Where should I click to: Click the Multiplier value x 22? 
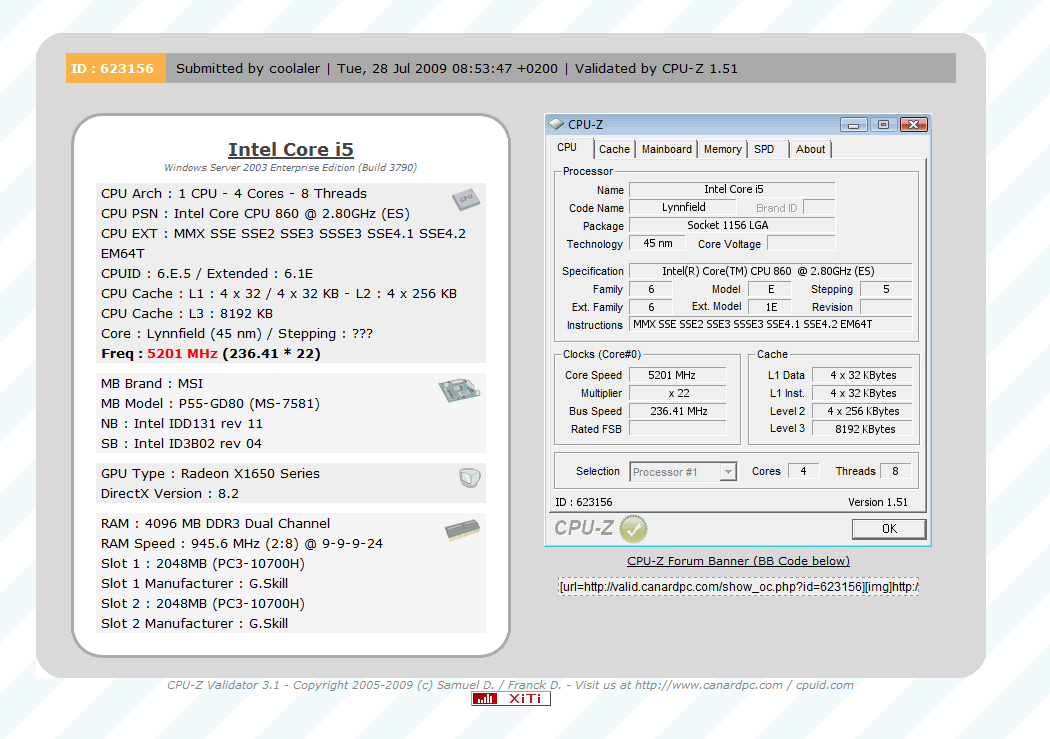click(x=678, y=394)
